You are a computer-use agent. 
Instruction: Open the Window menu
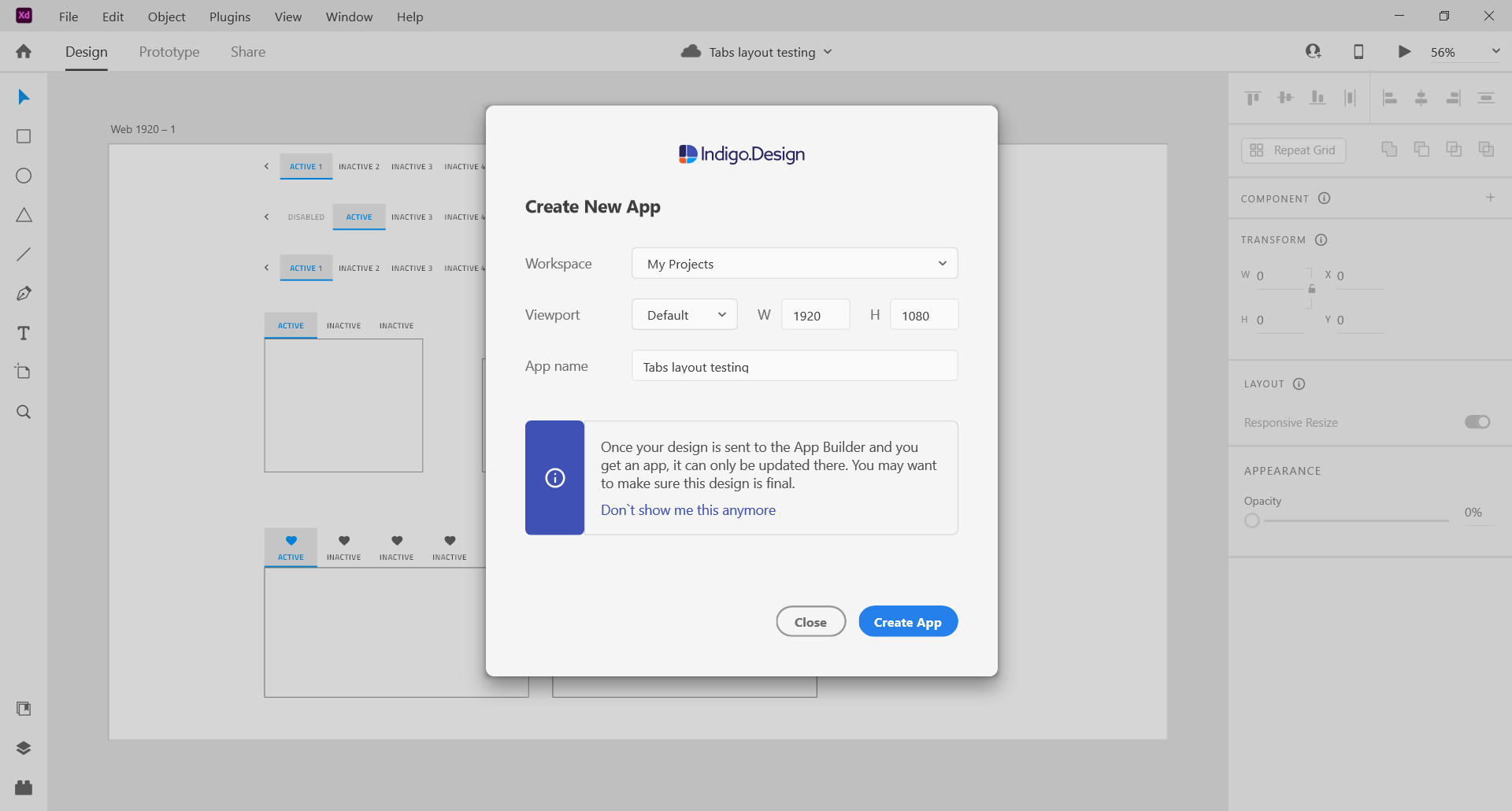pyautogui.click(x=349, y=17)
